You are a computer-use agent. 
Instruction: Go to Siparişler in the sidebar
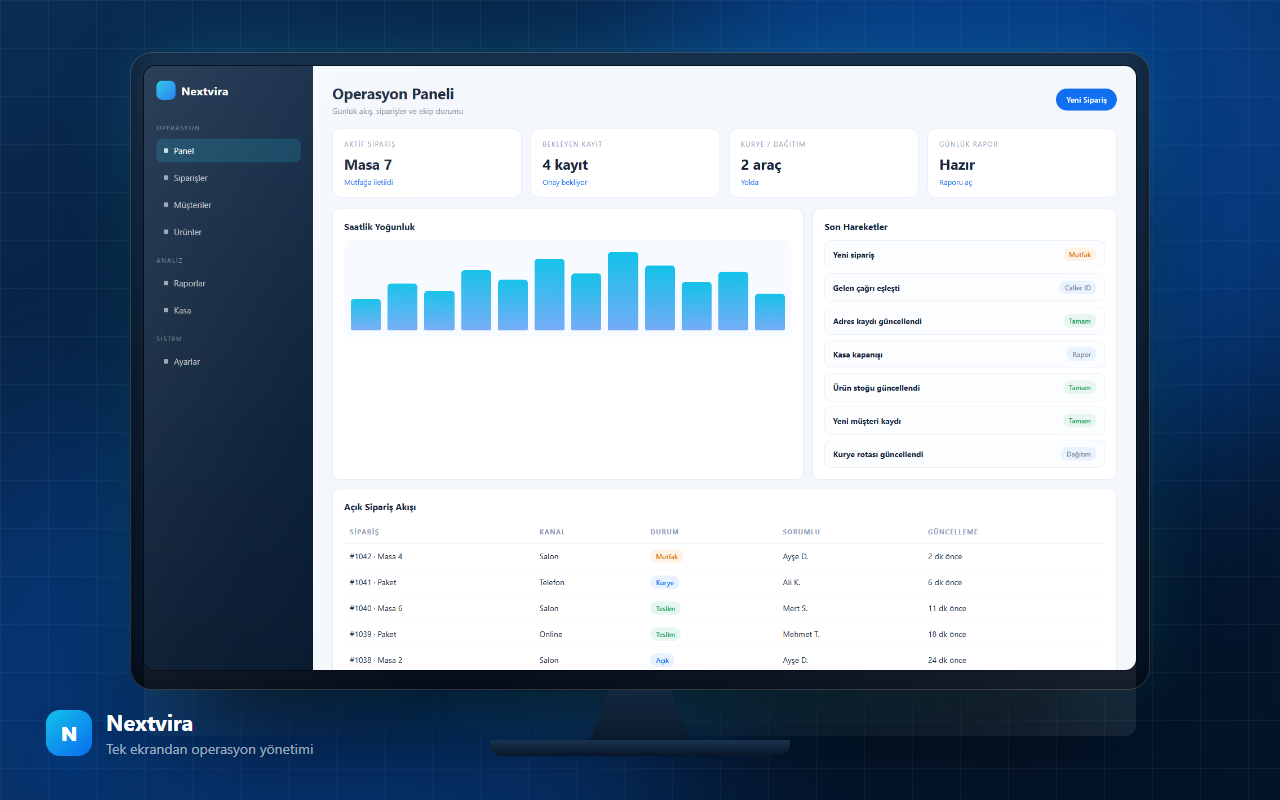click(228, 178)
